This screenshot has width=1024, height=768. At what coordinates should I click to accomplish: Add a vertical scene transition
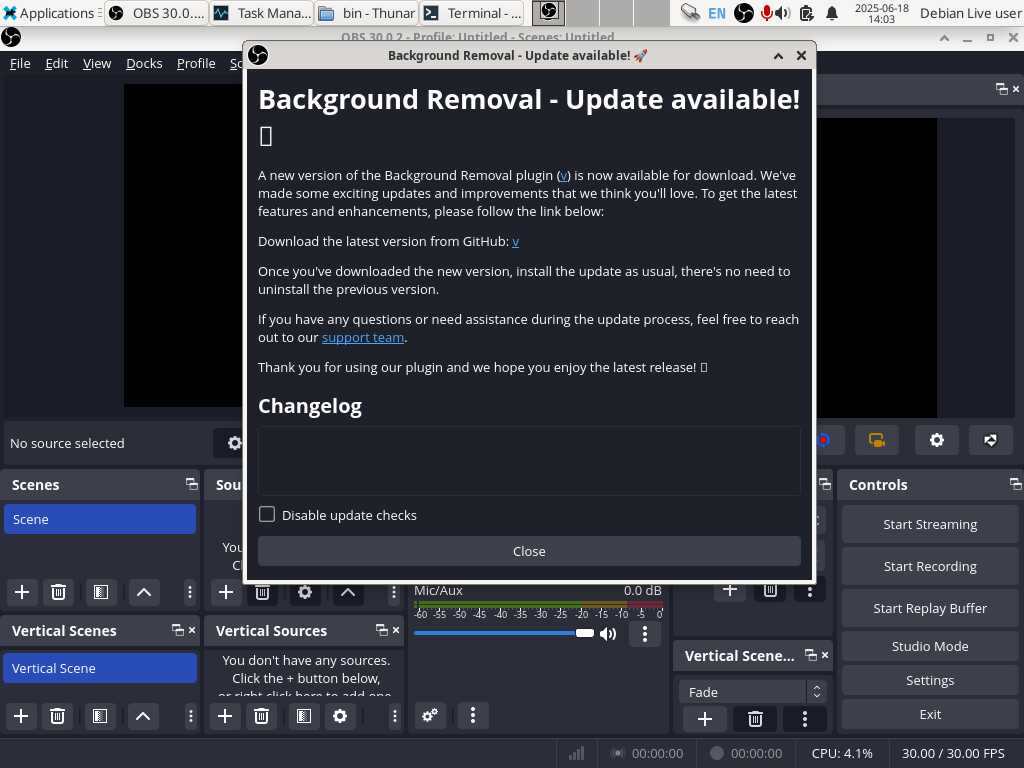705,719
